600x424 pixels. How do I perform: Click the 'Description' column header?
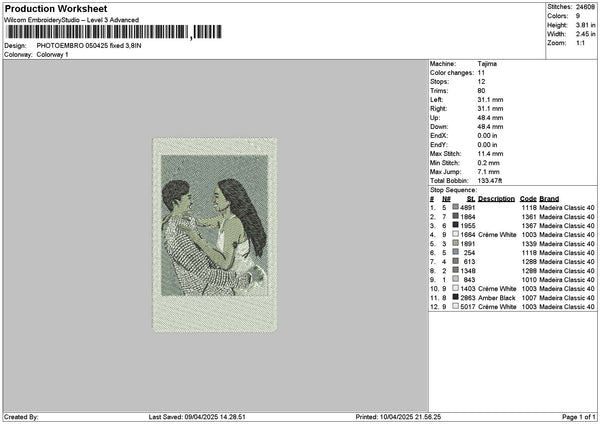[x=496, y=199]
